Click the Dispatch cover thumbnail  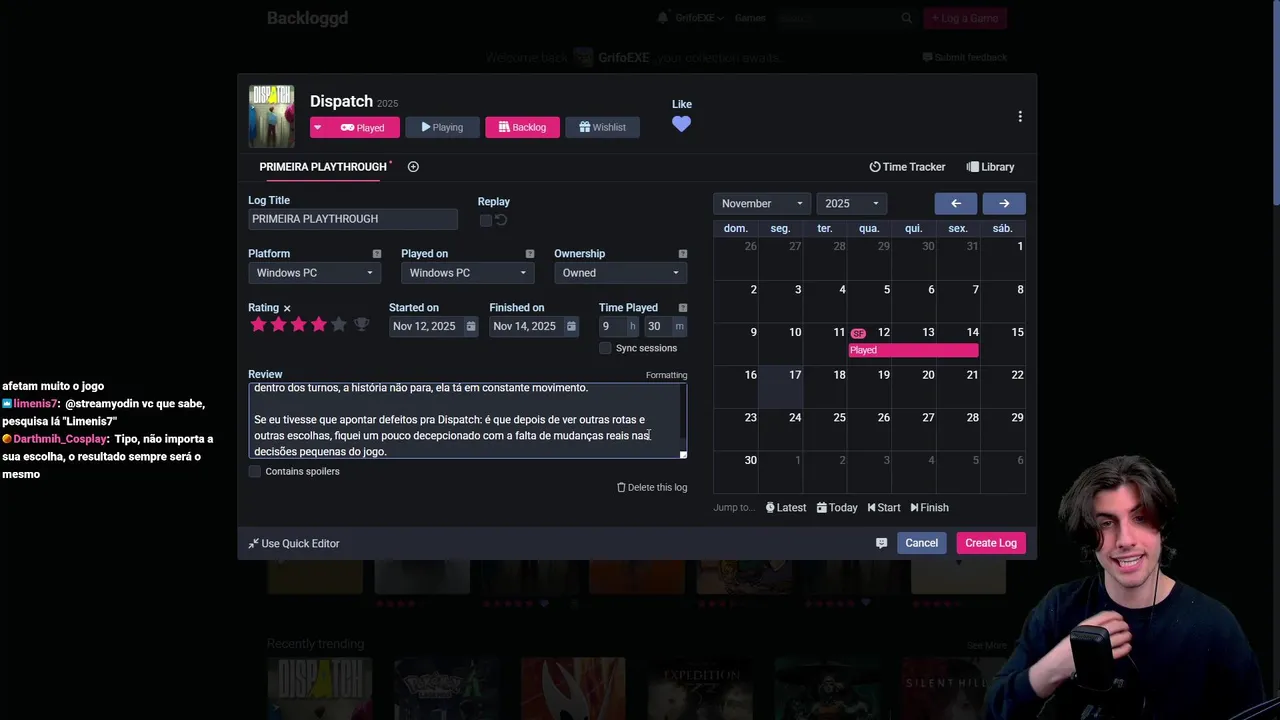[x=271, y=117]
